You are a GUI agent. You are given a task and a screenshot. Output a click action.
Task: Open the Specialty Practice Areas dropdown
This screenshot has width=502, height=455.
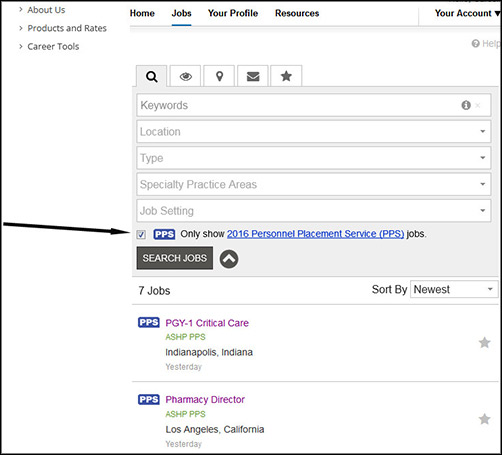pos(313,184)
